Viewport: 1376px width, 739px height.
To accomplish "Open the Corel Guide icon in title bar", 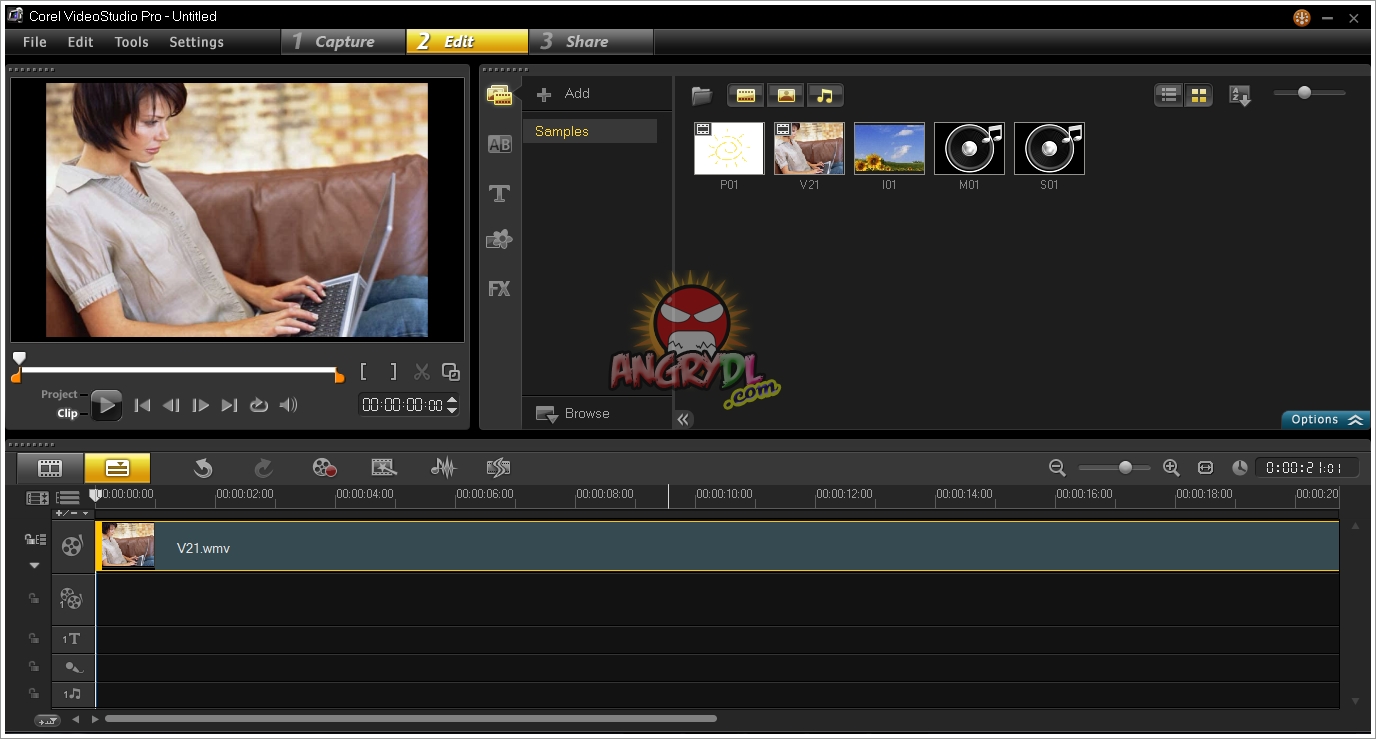I will [x=1301, y=17].
